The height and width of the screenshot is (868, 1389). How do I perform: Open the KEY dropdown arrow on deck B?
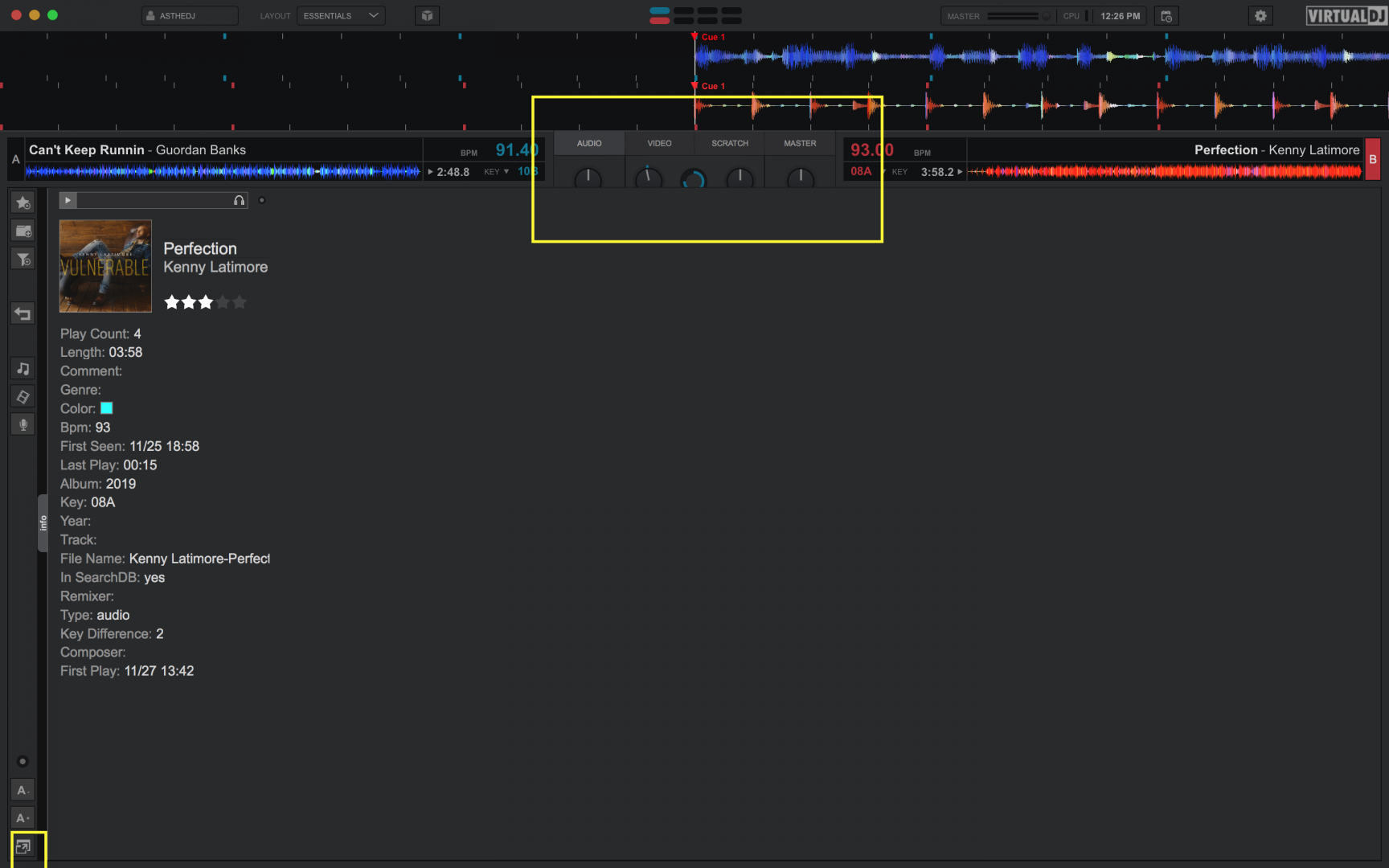[x=884, y=171]
